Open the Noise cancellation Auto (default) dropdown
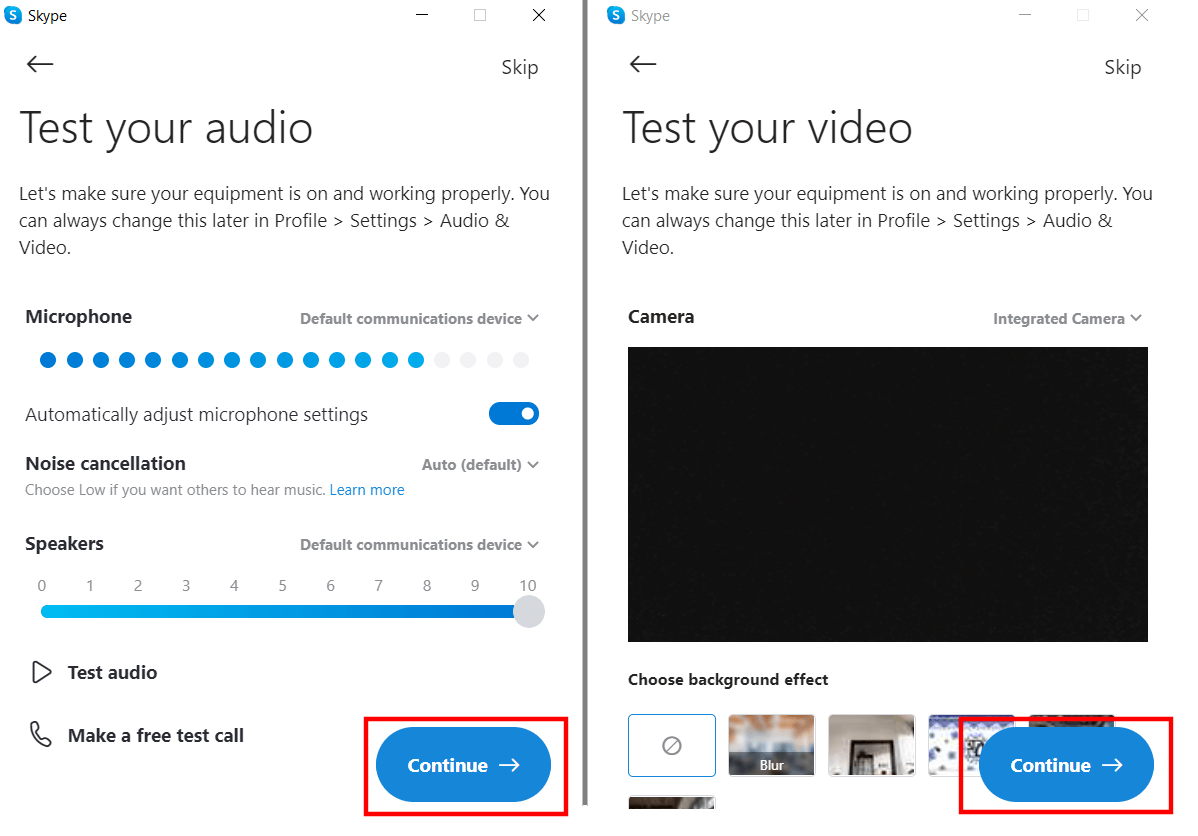Image resolution: width=1198 pixels, height=836 pixels. [481, 465]
